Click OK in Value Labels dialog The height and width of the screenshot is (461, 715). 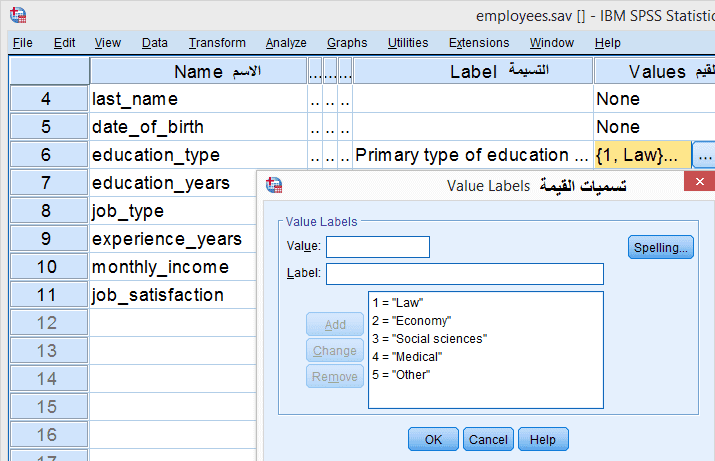tap(433, 439)
